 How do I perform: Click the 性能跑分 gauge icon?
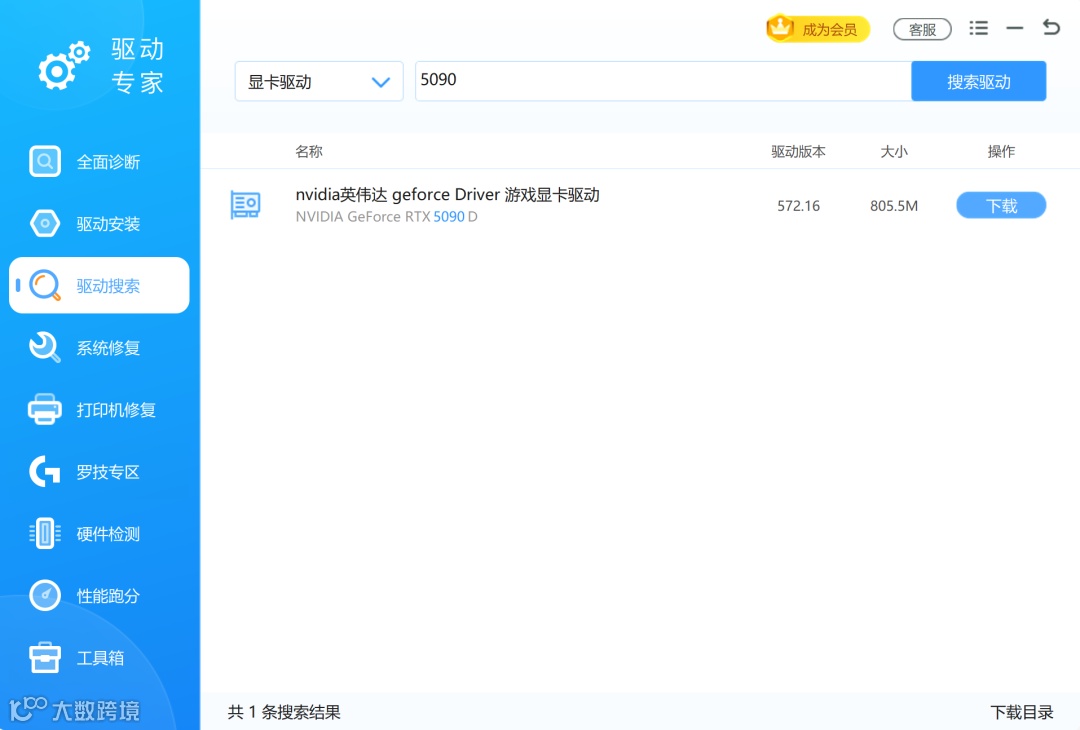[45, 595]
